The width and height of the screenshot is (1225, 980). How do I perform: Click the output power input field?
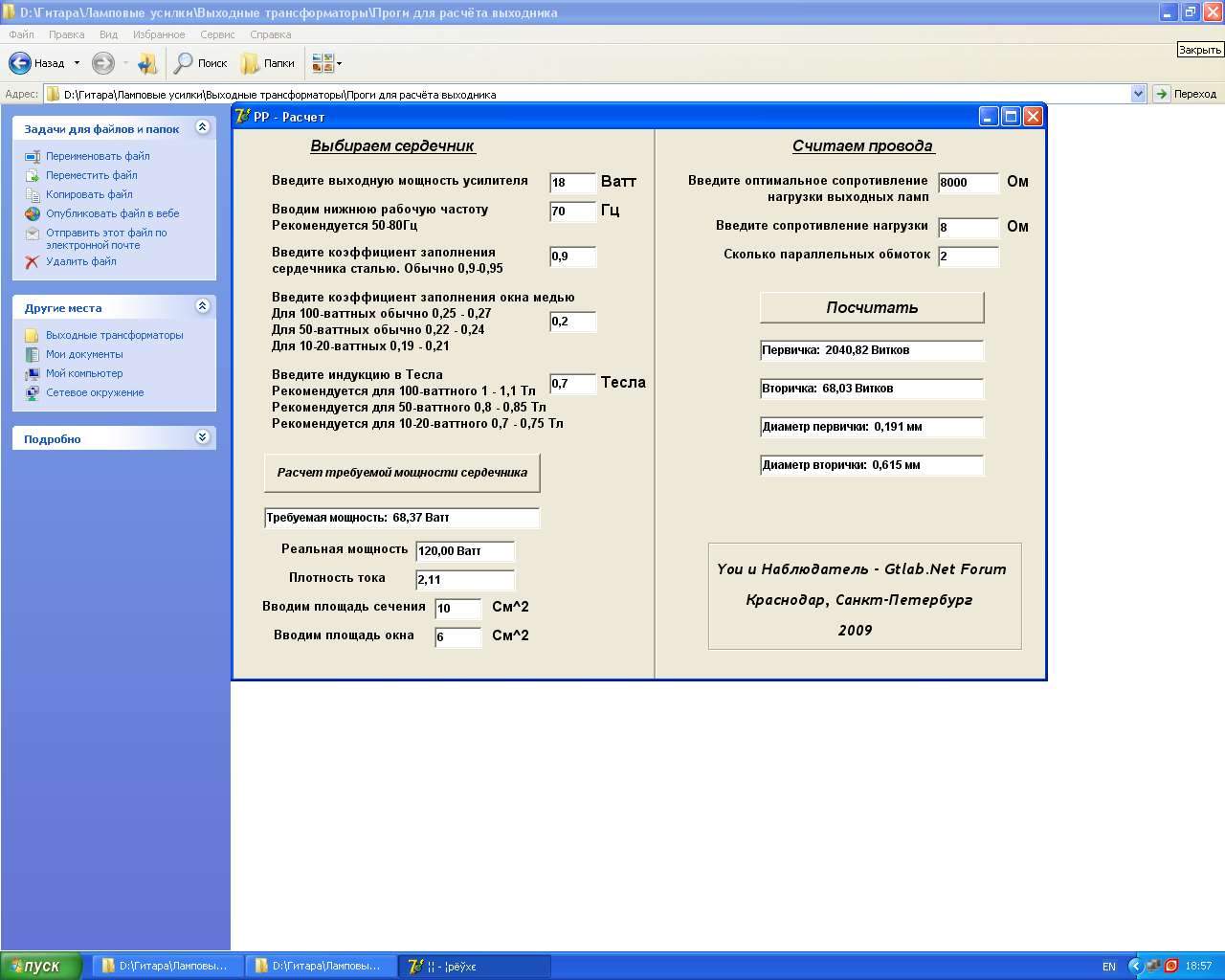click(572, 183)
